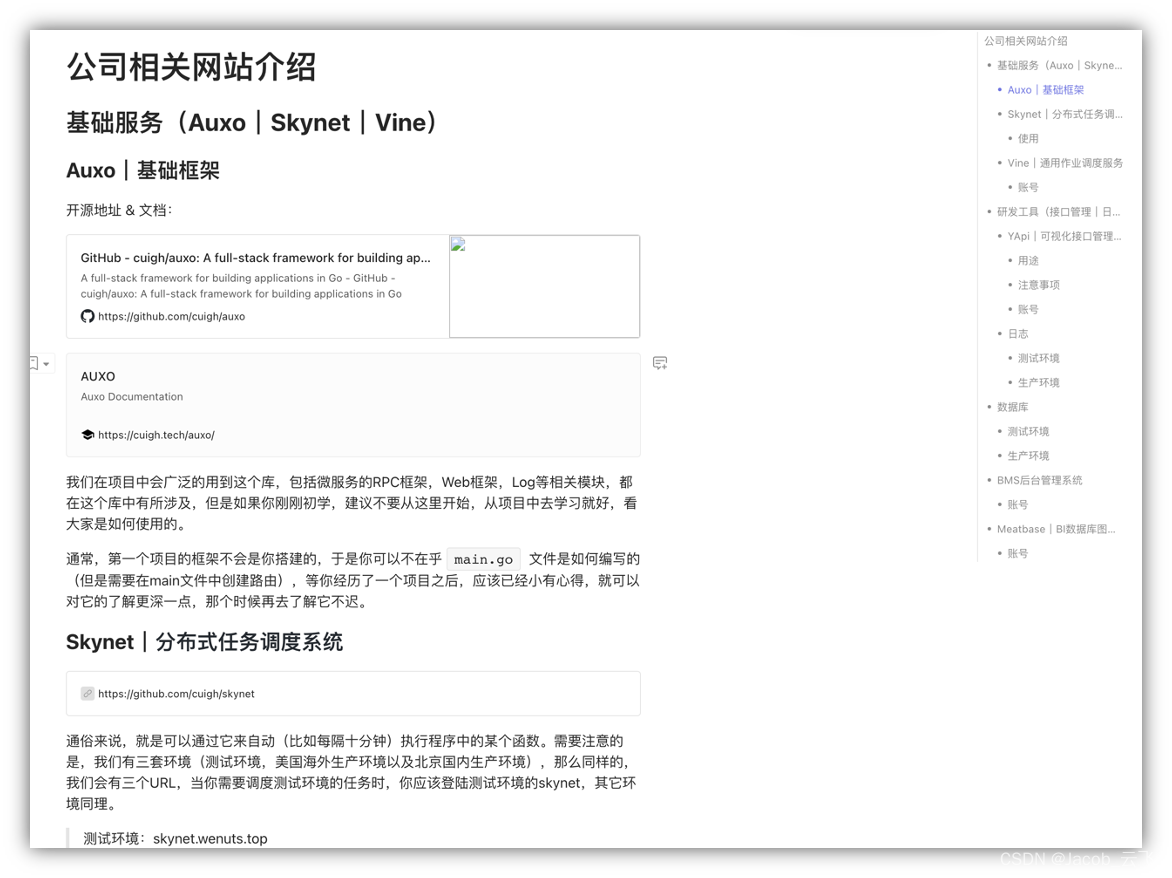The height and width of the screenshot is (878, 1172).
Task: Click heading 基础服务（Auxo｜Skynet｜Vine）
Action: pyautogui.click(x=251, y=123)
